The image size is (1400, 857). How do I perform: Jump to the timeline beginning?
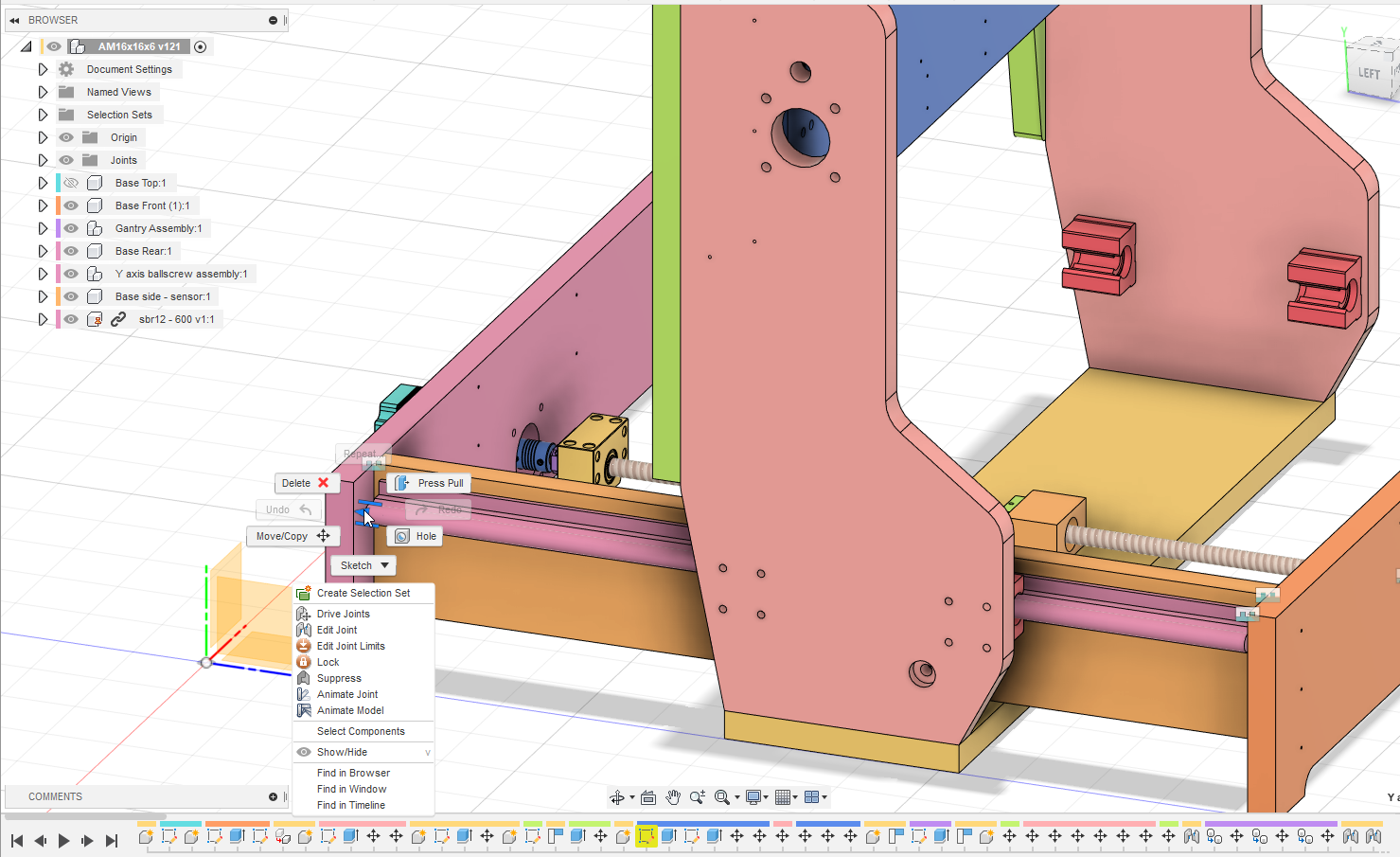click(x=17, y=840)
